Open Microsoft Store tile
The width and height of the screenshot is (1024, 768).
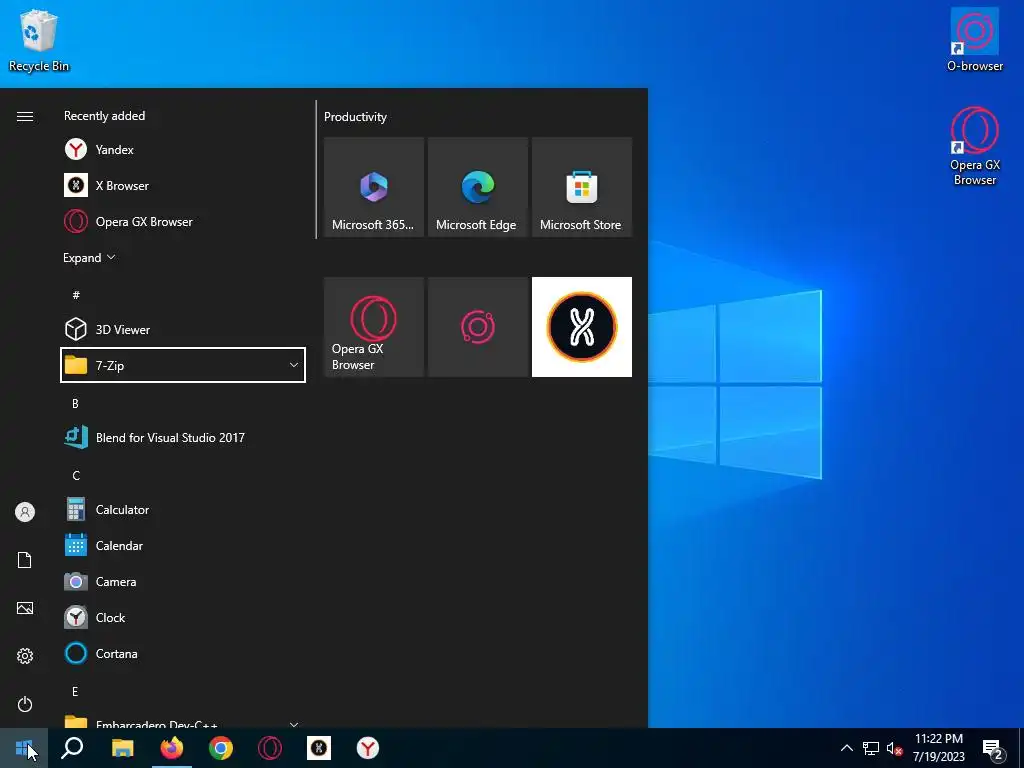coord(582,187)
